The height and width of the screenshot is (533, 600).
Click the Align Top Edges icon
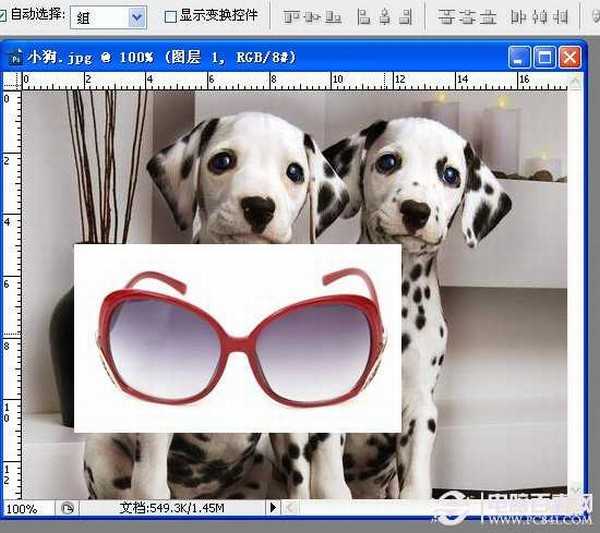(291, 17)
